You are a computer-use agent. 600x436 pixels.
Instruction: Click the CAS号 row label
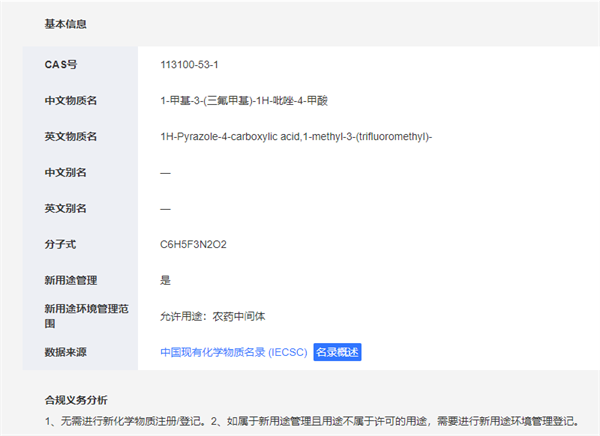pos(61,64)
